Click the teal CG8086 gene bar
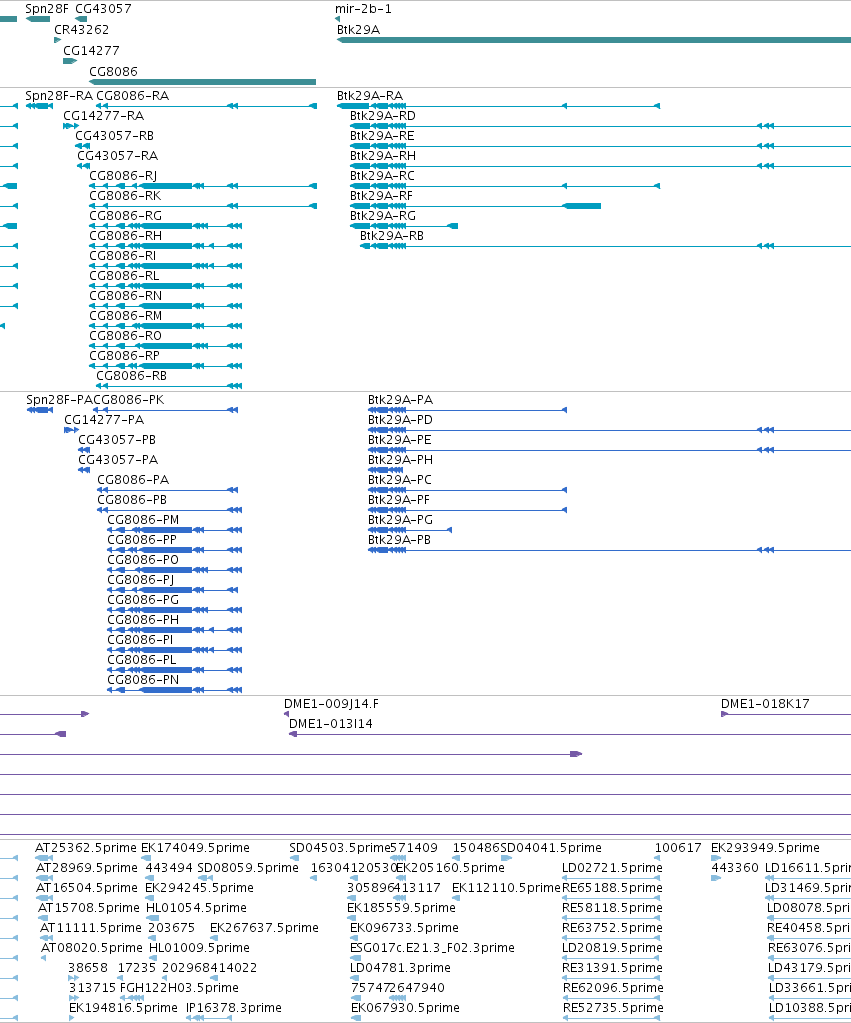Image resolution: width=851 pixels, height=1023 pixels. tap(202, 82)
